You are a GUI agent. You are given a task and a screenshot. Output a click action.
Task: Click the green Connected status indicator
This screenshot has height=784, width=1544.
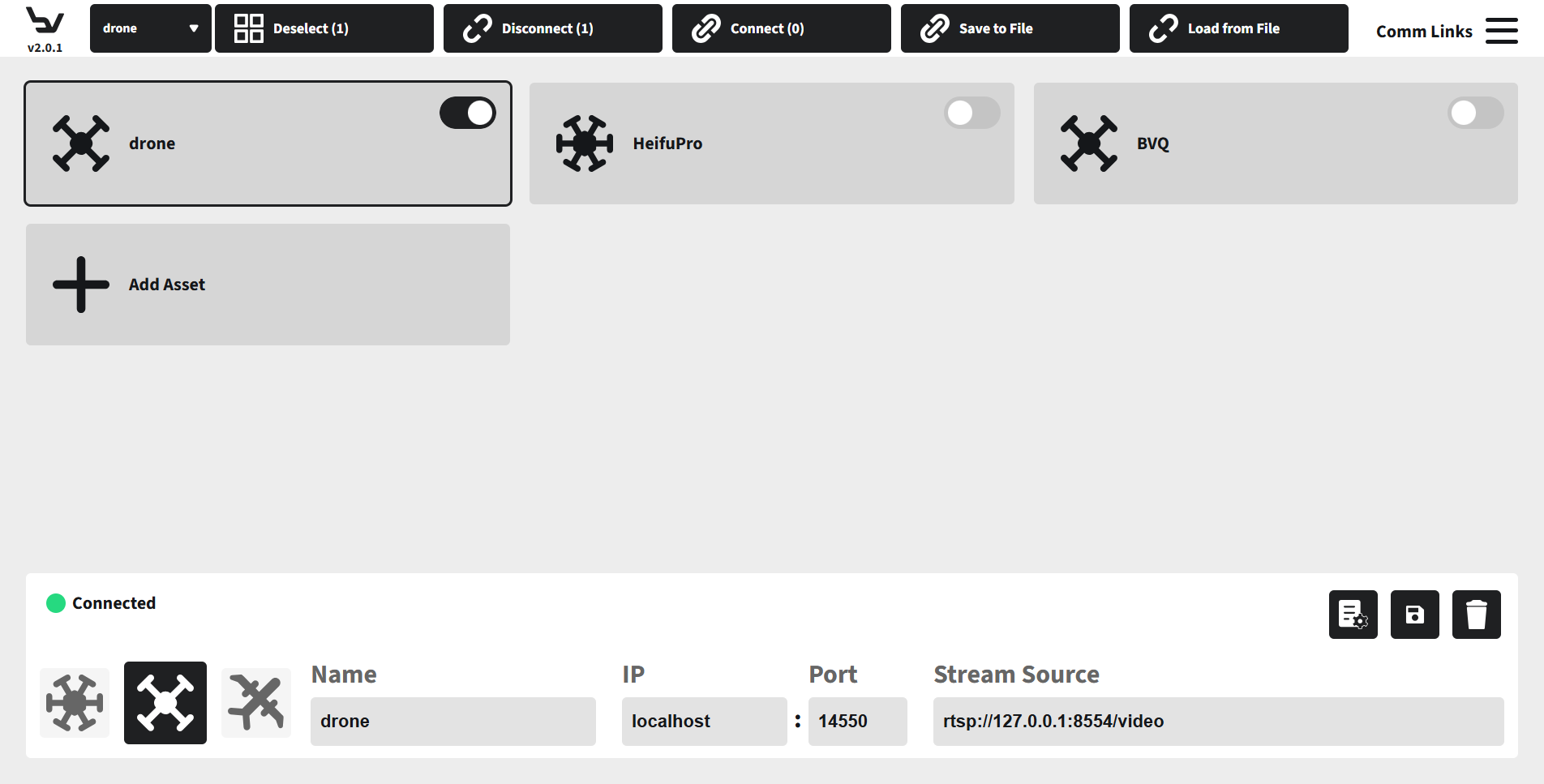click(x=55, y=603)
